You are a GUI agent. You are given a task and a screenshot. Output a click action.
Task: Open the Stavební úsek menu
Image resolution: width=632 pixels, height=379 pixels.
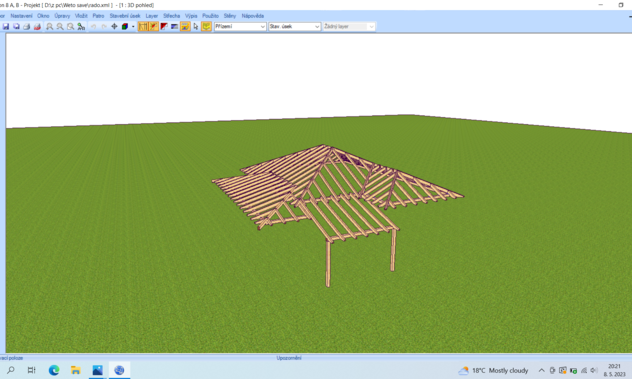125,16
